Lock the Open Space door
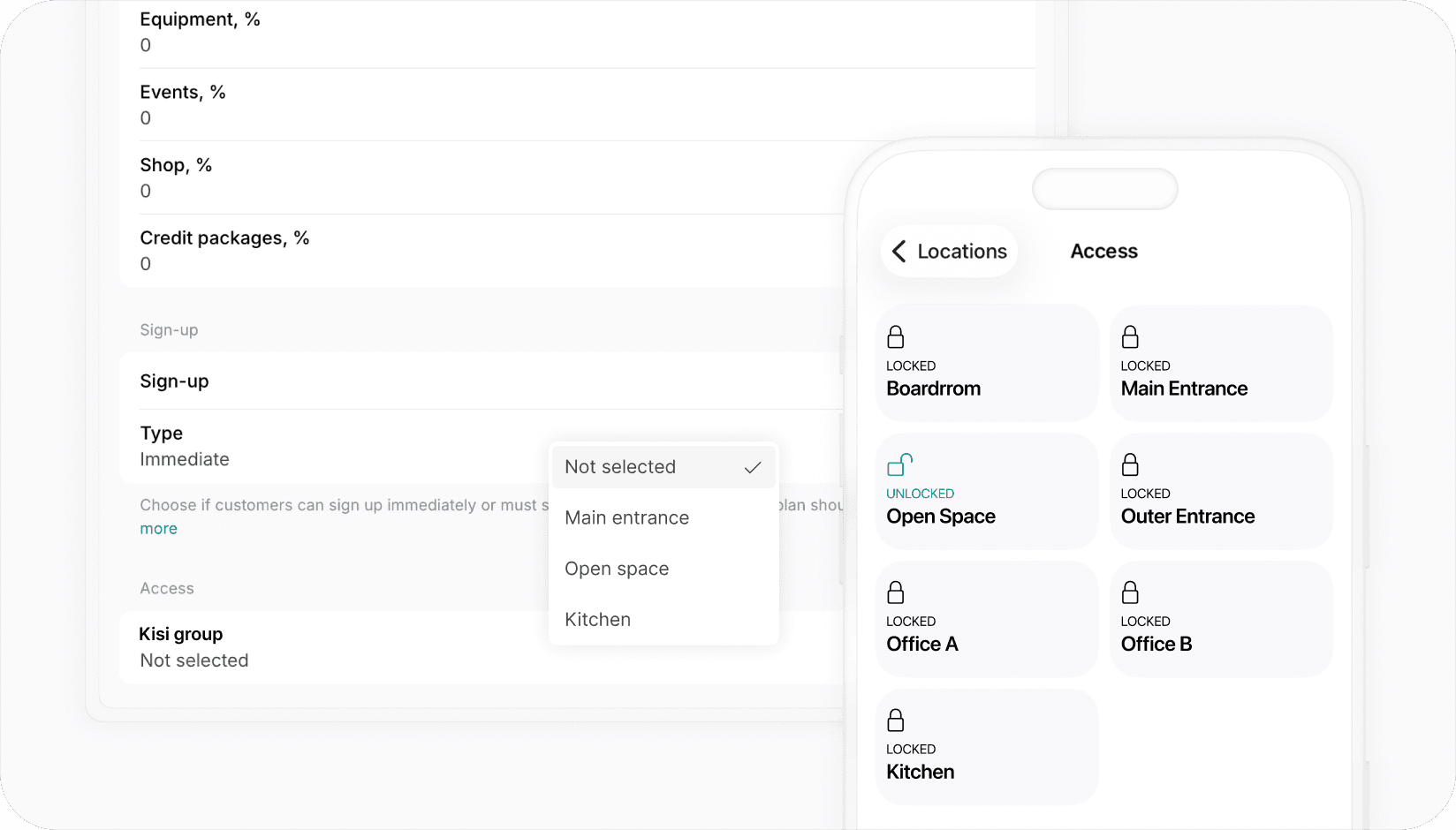Viewport: 1456px width, 830px height. (986, 491)
